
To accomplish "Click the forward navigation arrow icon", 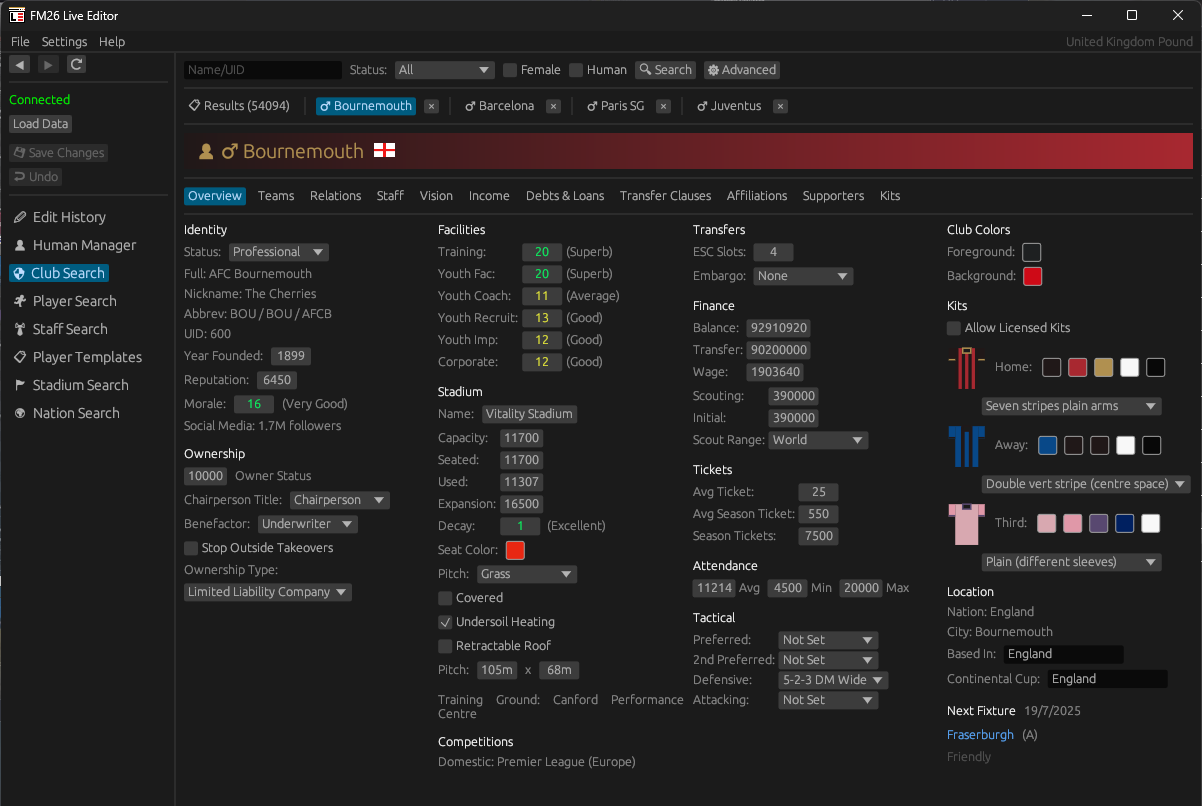I will [x=48, y=65].
